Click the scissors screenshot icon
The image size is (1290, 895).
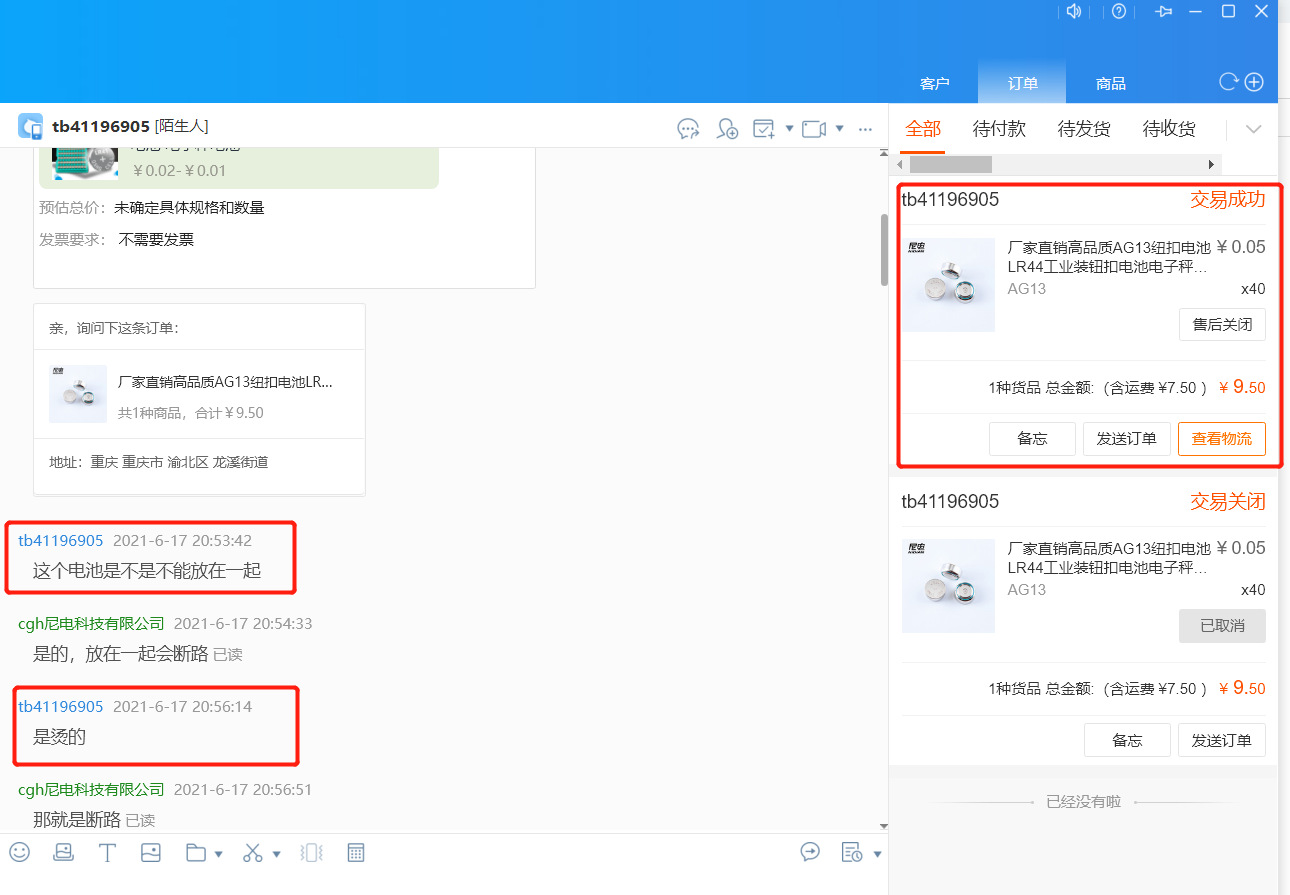253,853
